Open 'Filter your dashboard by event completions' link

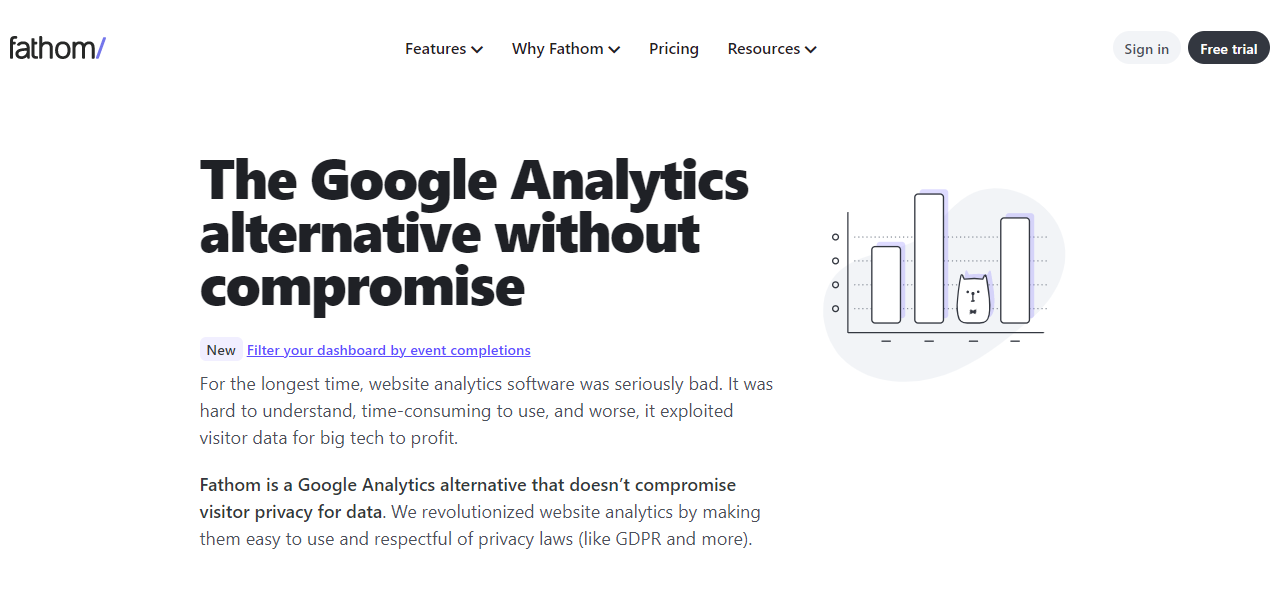389,350
